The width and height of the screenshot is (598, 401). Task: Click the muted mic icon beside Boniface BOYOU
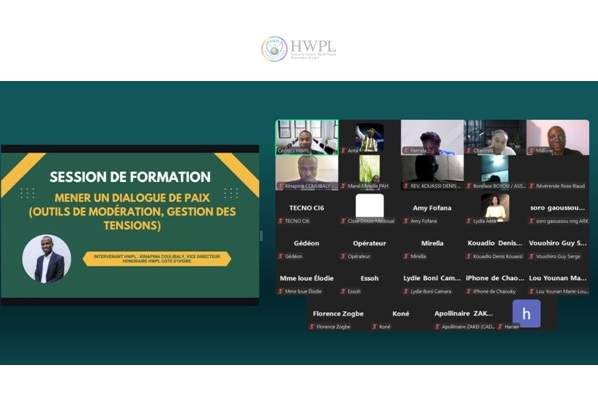click(469, 186)
